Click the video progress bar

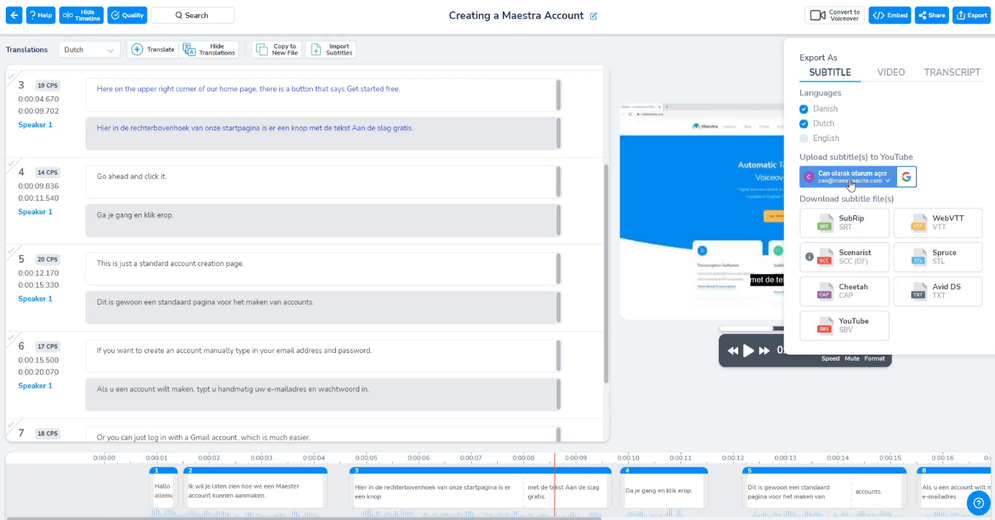(x=751, y=328)
